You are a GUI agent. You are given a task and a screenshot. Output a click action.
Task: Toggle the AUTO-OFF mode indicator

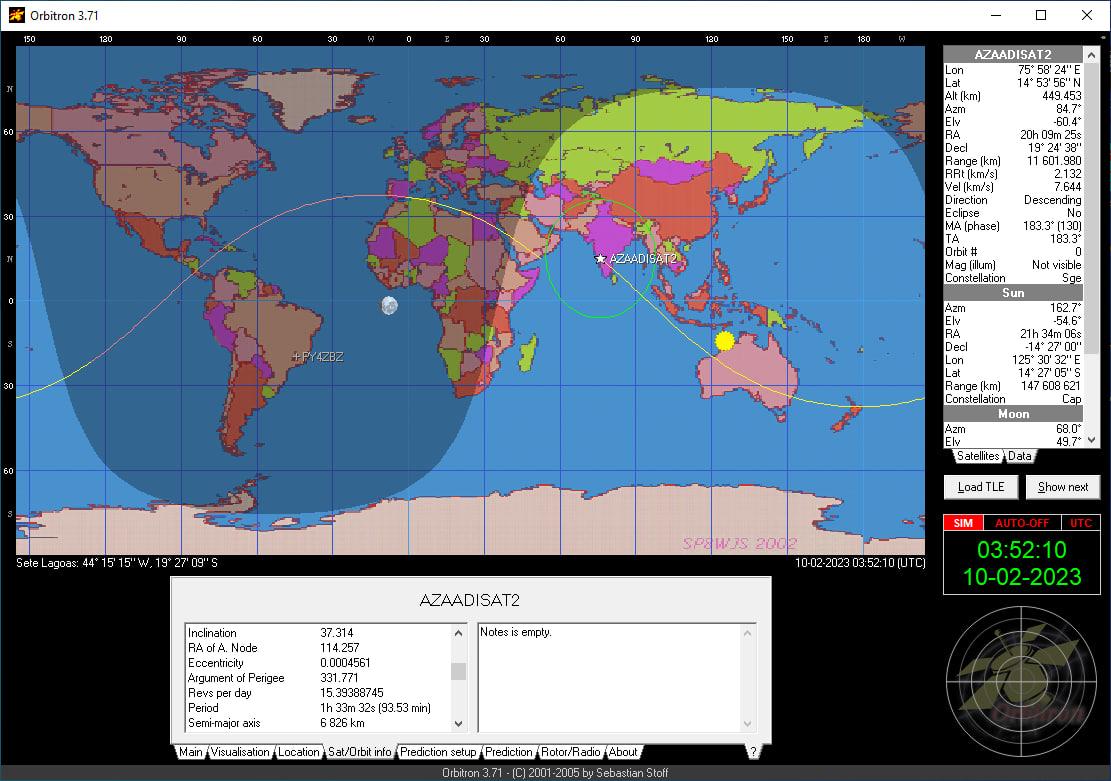point(1022,523)
